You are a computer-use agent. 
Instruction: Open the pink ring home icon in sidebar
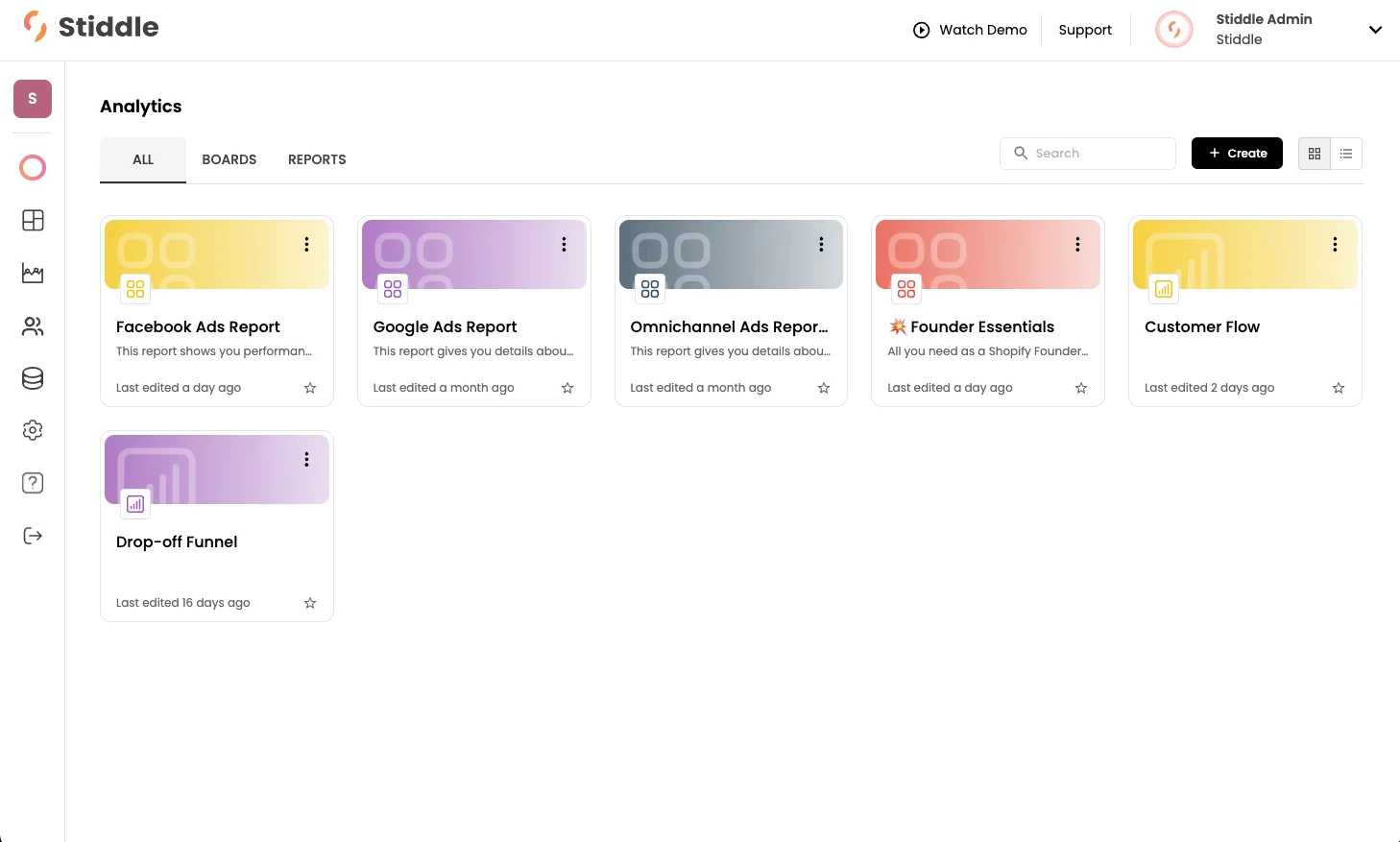pos(33,168)
